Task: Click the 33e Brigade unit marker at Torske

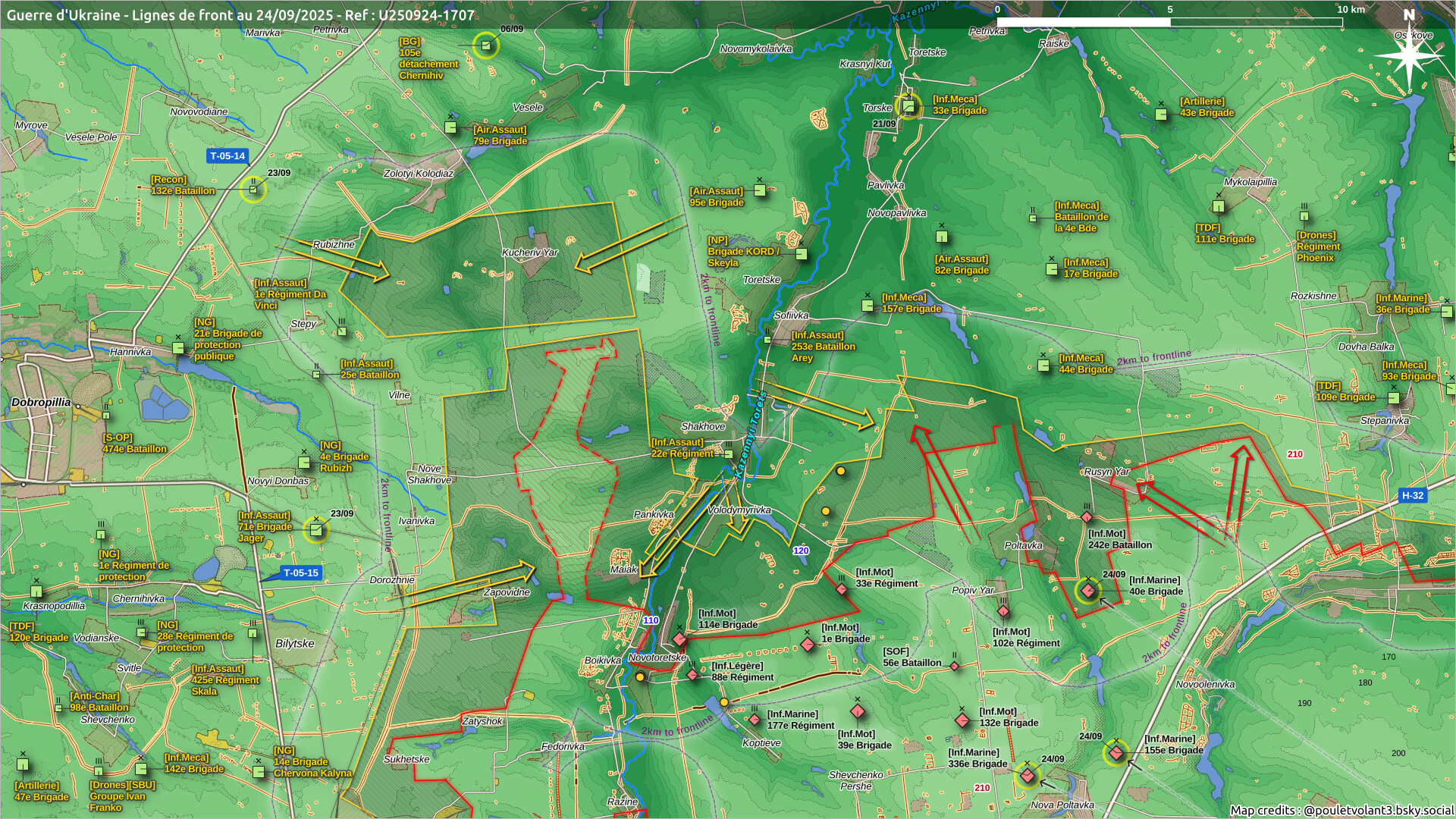Action: (x=908, y=107)
